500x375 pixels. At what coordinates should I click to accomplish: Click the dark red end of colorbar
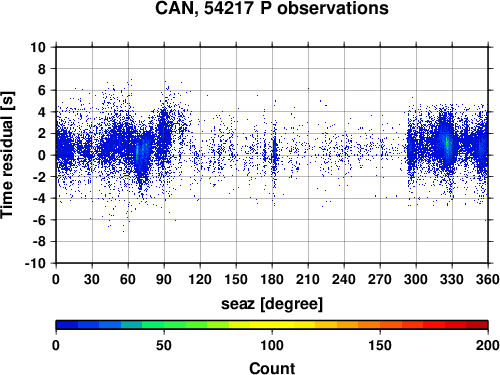click(477, 325)
